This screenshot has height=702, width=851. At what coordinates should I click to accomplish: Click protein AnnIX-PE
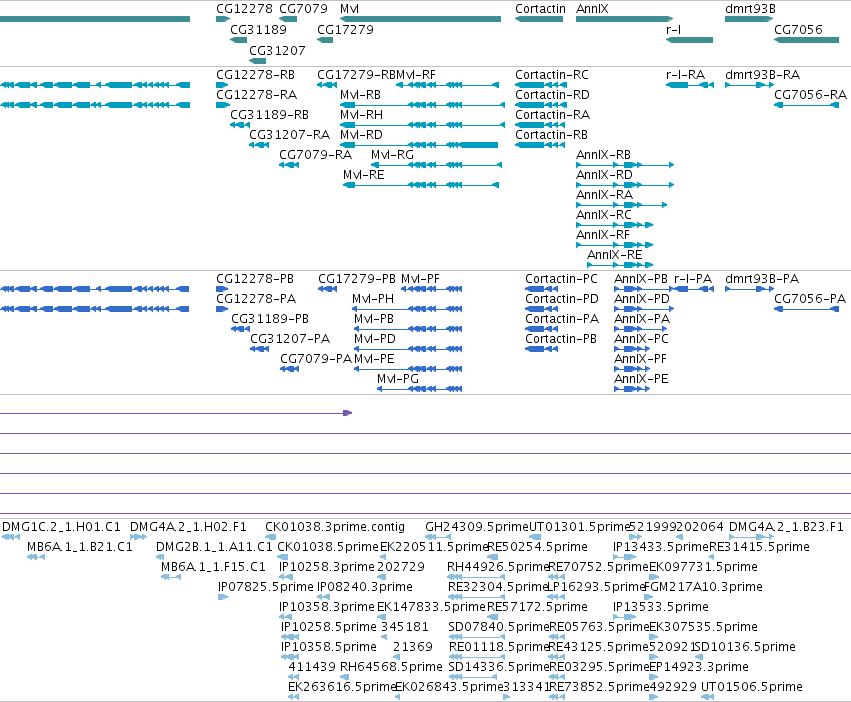coord(632,389)
